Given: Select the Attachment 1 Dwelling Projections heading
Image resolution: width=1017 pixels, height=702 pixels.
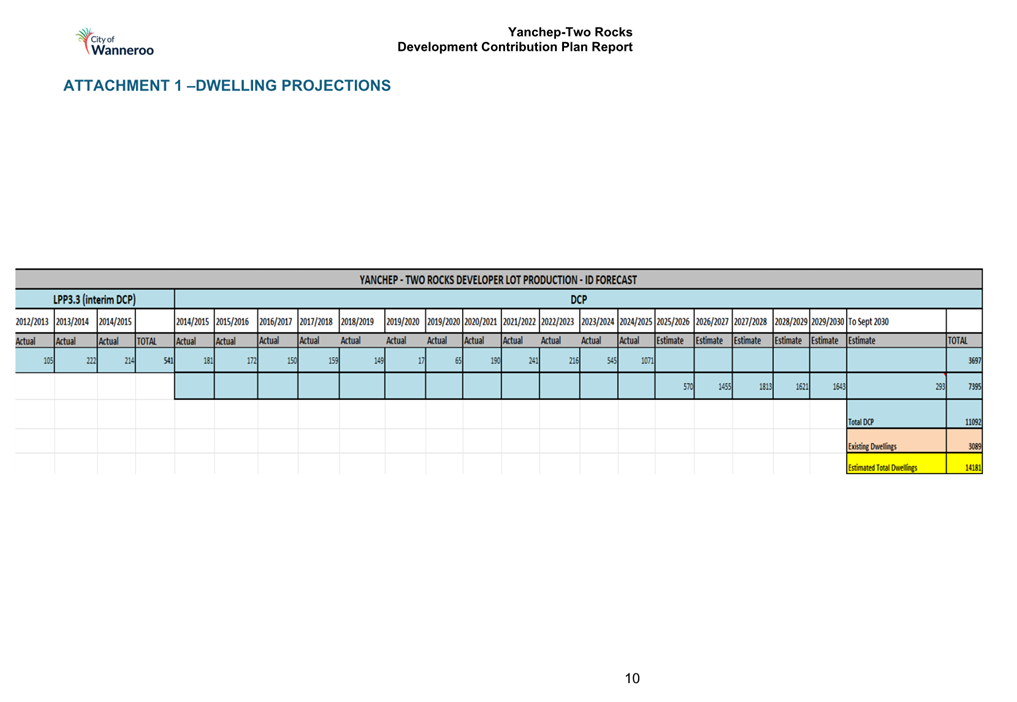Looking at the screenshot, I should click(x=226, y=86).
